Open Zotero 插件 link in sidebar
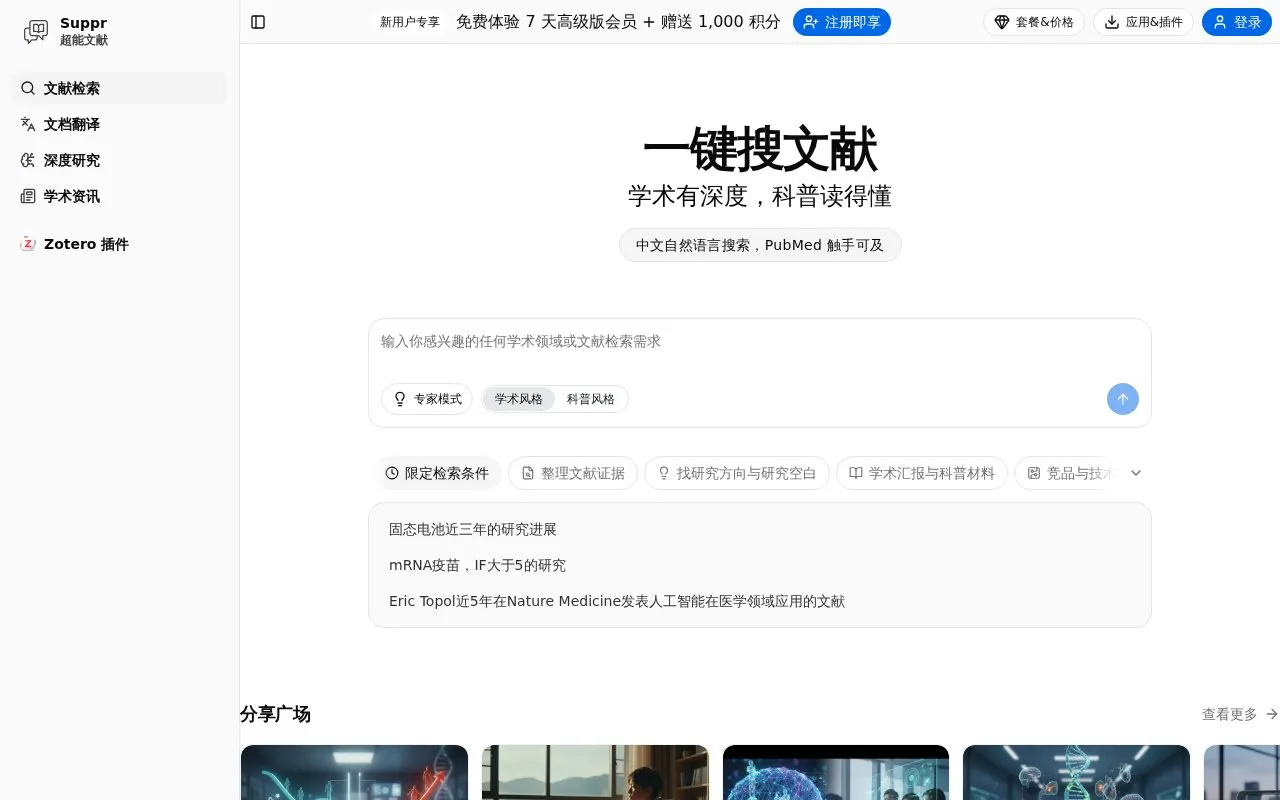The image size is (1280, 800). coord(119,244)
